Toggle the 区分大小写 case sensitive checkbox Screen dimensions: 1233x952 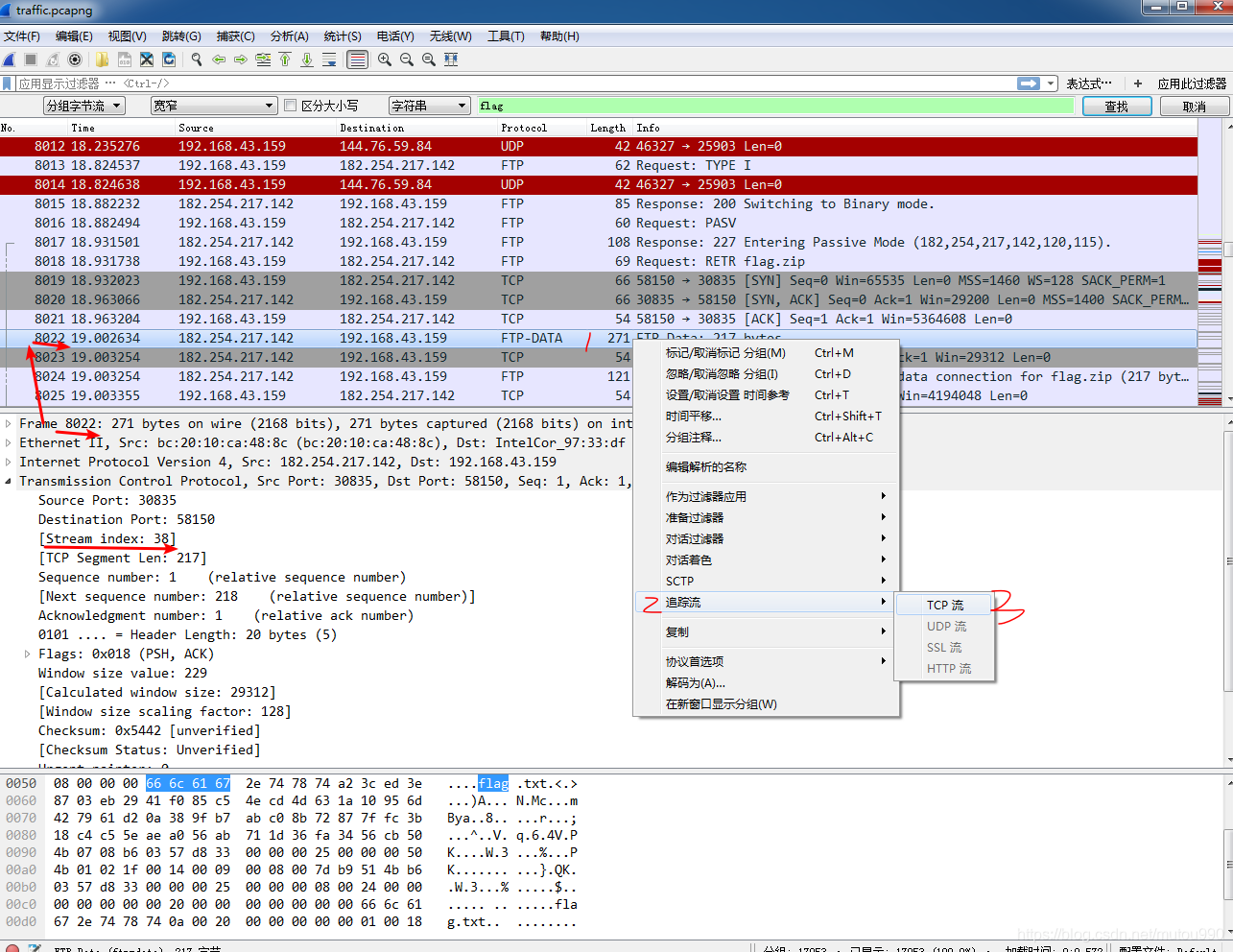(x=291, y=106)
